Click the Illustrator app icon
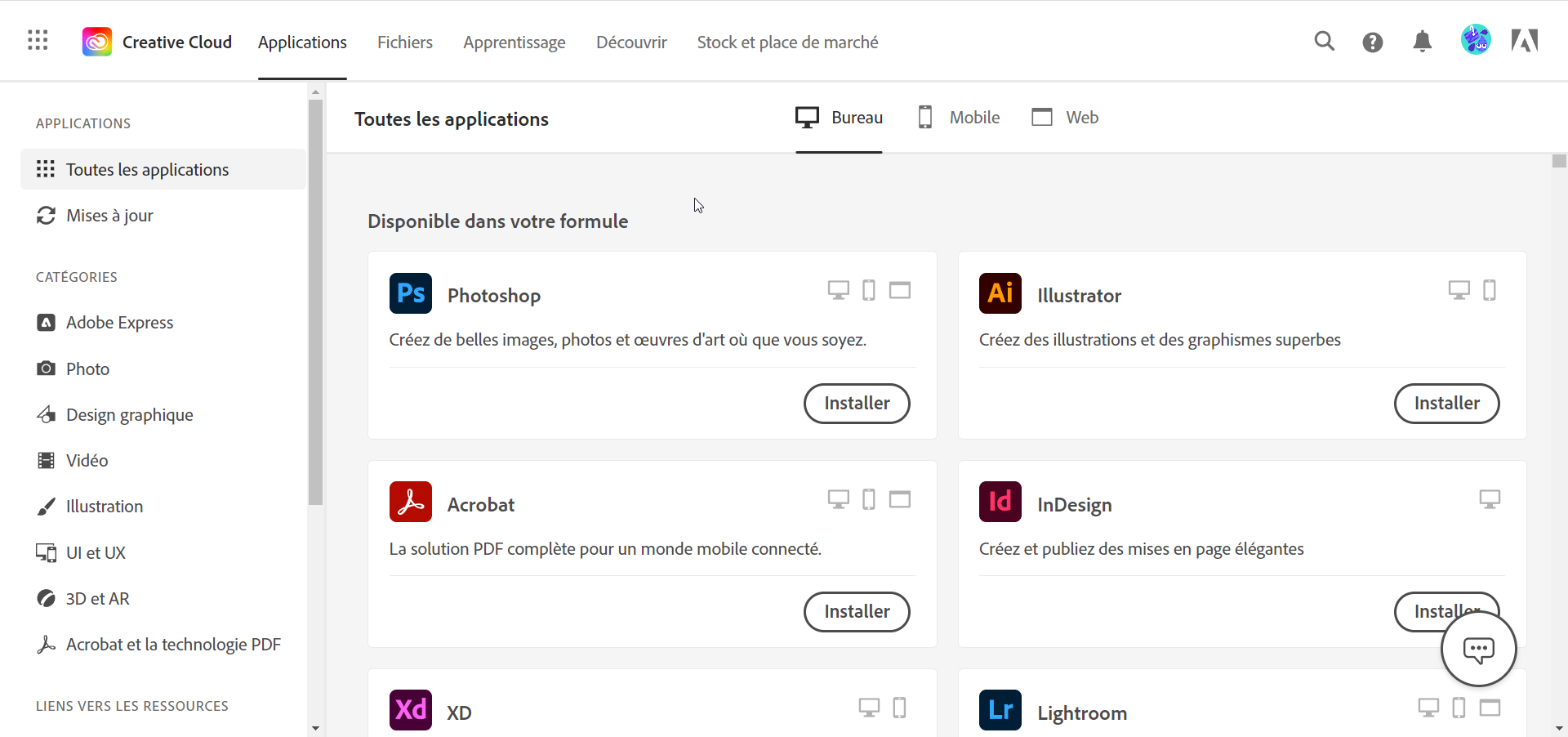Screen dimensions: 1568x737 [x=1000, y=293]
